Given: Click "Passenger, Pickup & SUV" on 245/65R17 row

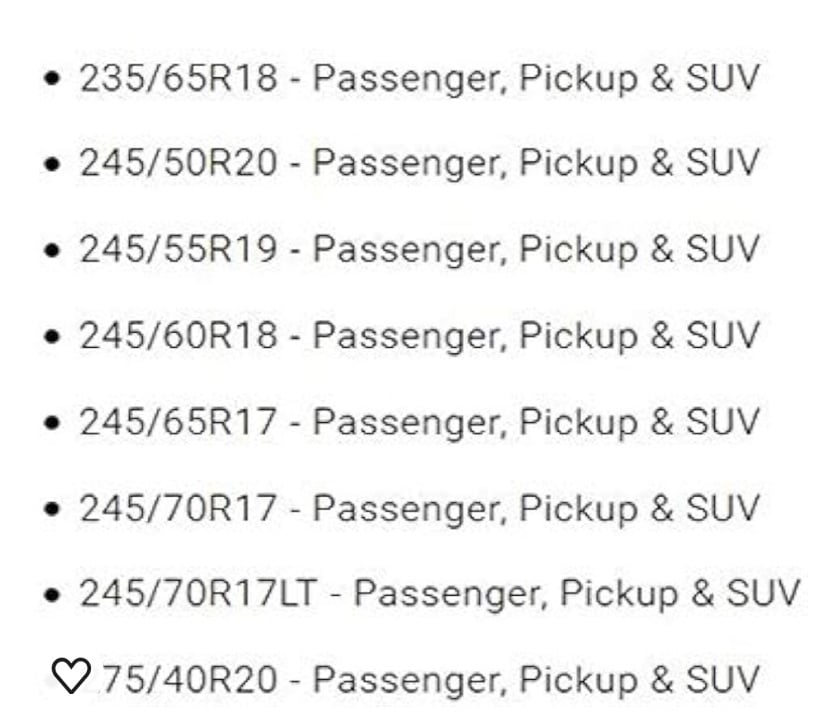Looking at the screenshot, I should tap(537, 423).
